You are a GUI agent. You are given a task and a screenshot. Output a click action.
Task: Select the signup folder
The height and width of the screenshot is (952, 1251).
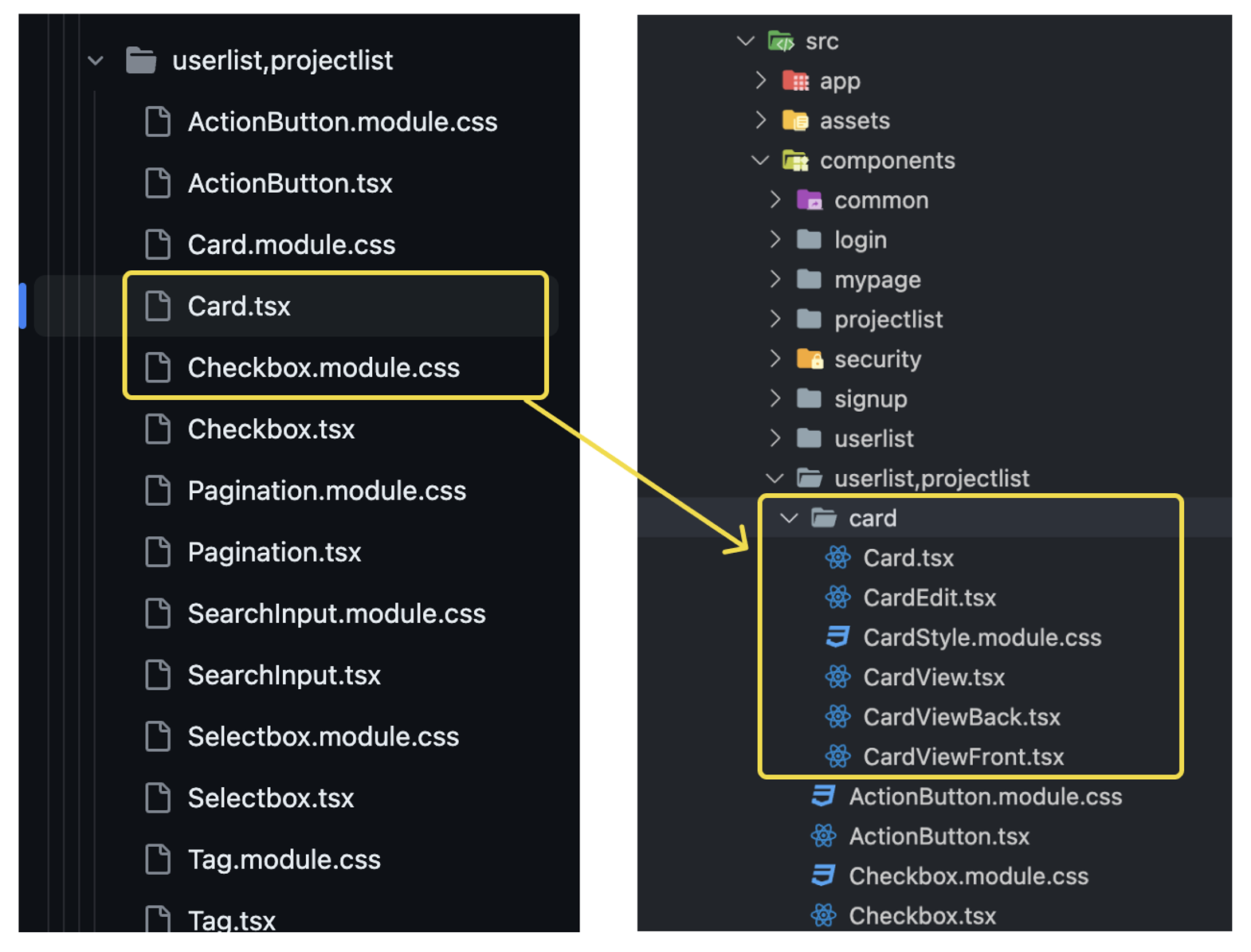870,398
